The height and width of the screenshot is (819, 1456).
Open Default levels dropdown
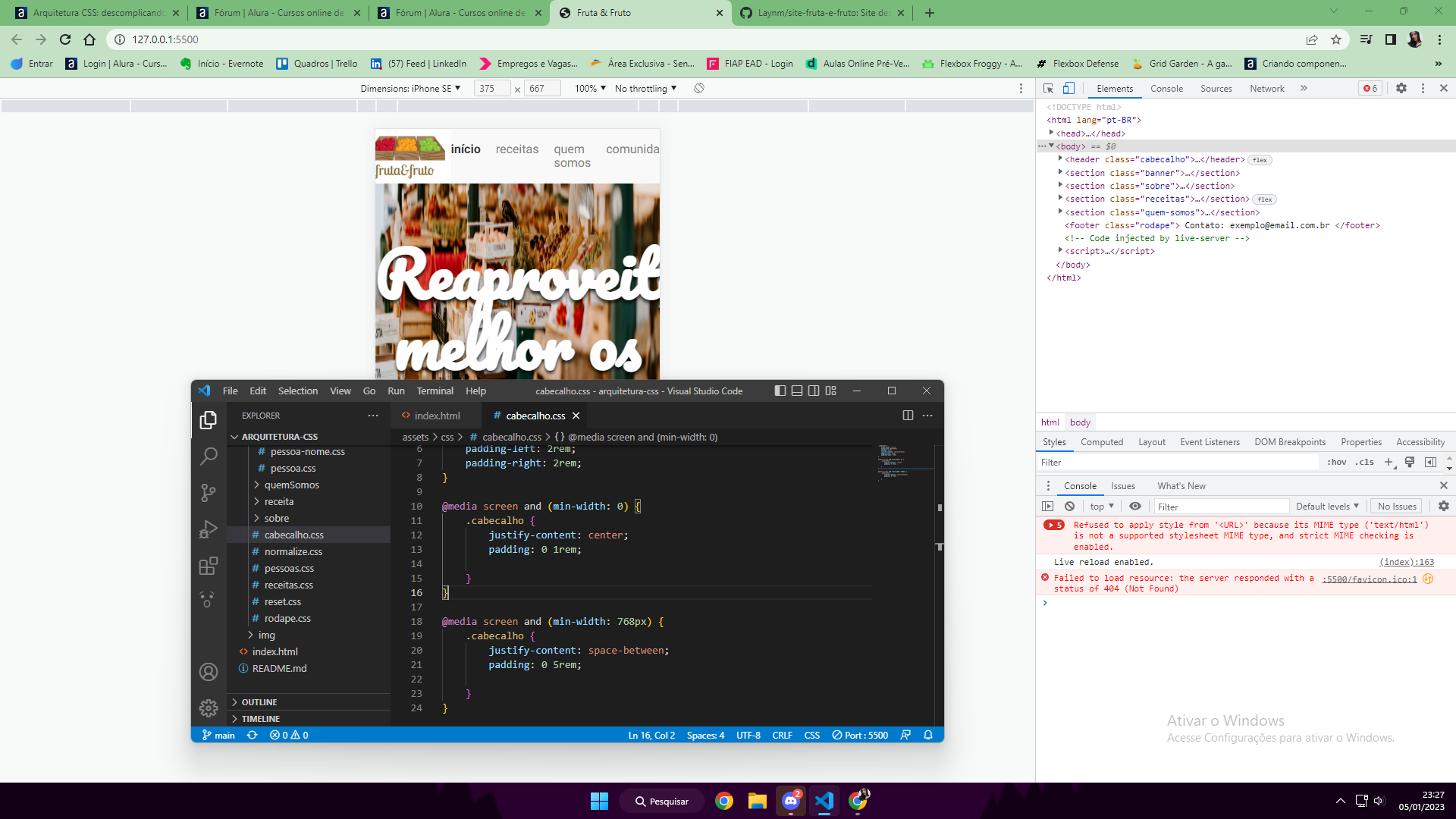[x=1327, y=507]
